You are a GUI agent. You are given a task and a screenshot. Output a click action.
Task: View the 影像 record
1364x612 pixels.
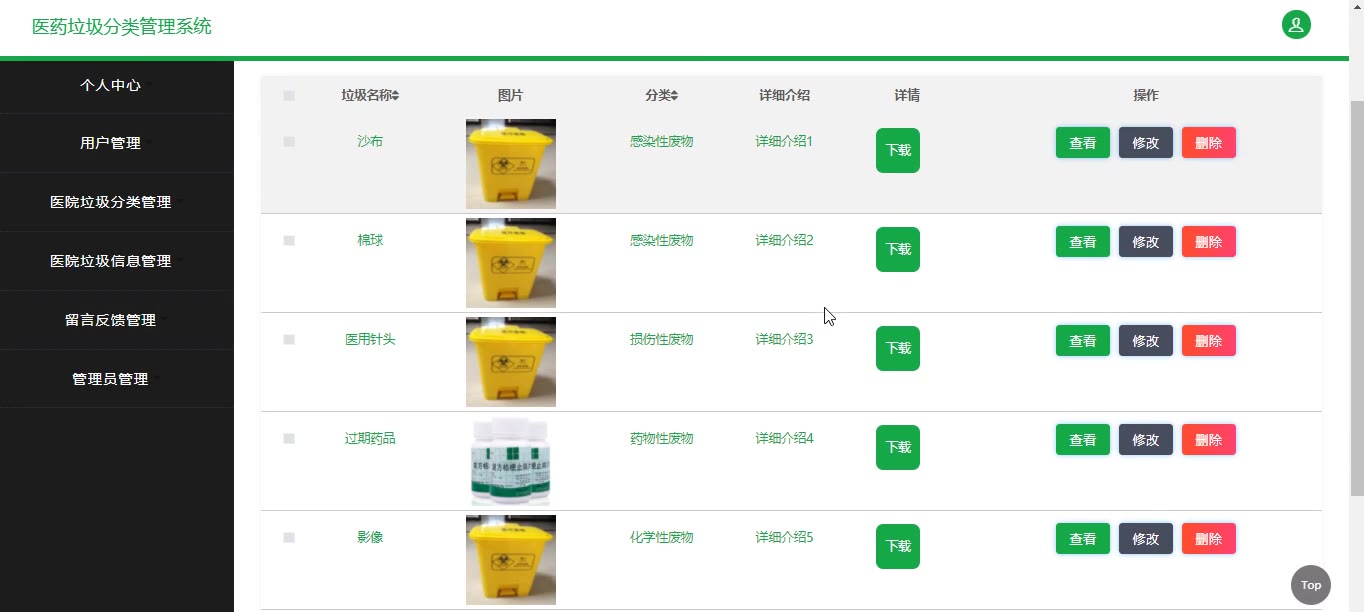click(1083, 539)
